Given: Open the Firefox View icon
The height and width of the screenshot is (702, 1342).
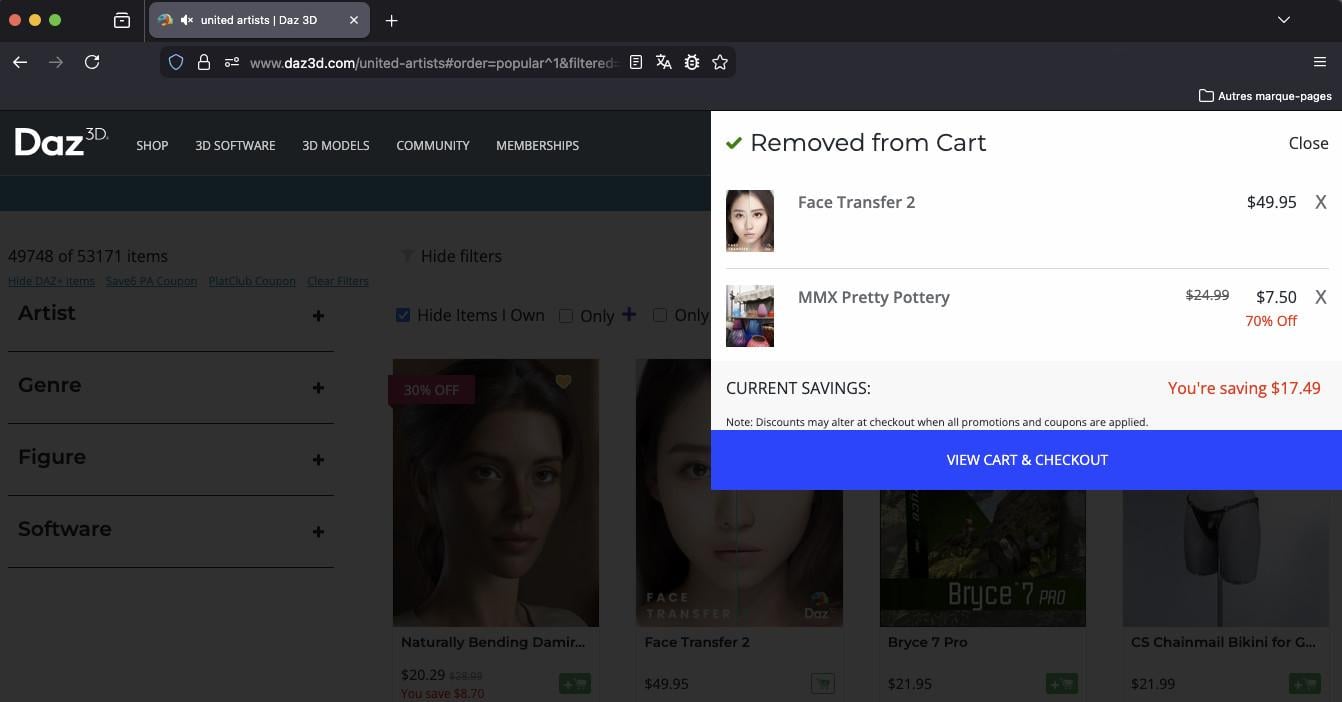Looking at the screenshot, I should [122, 20].
